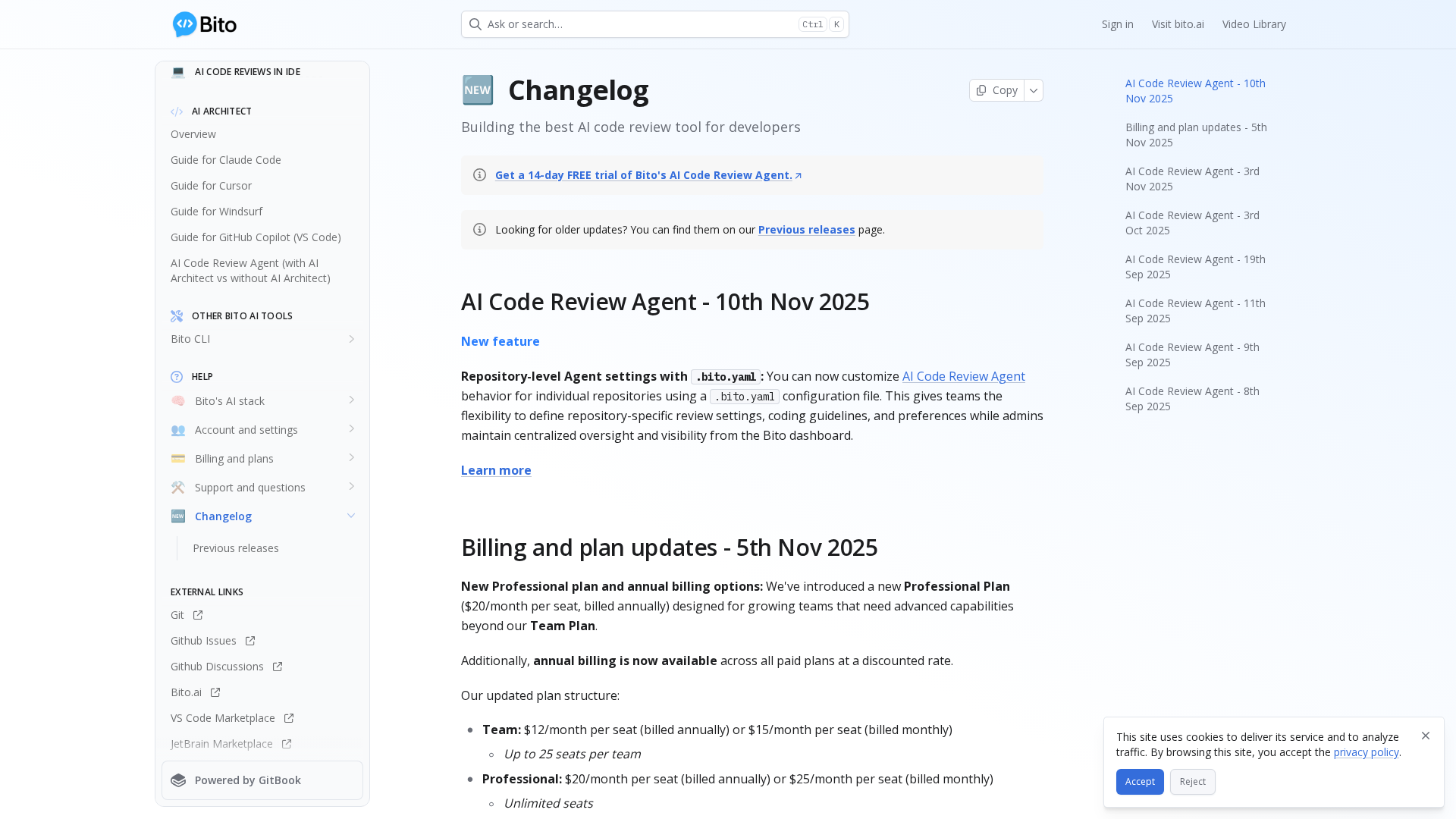Click the Billing and plans card icon
The image size is (1456, 819).
[x=178, y=459]
